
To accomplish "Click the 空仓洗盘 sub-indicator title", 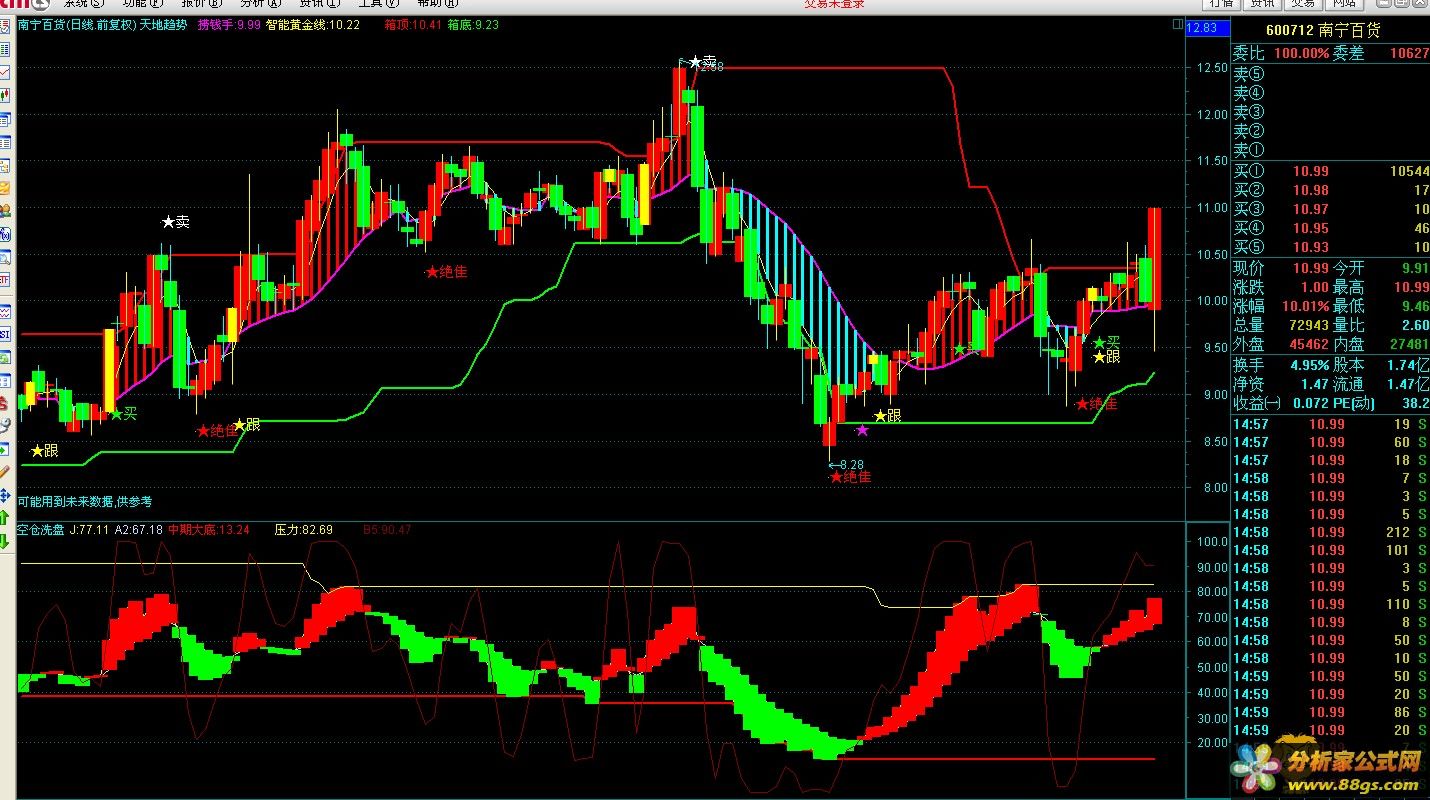I will click(x=39, y=530).
